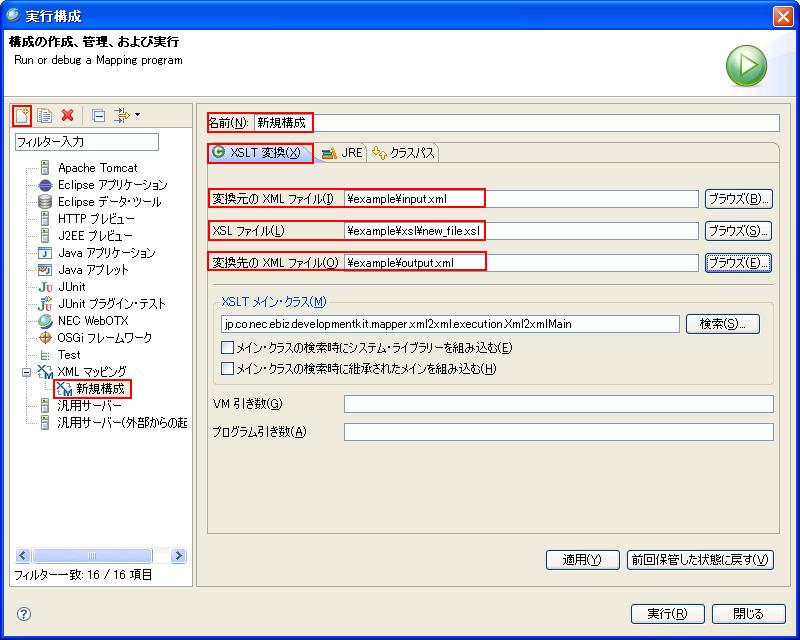Switch to the クラスパス tab
Viewport: 800px width, 640px height.
404,153
